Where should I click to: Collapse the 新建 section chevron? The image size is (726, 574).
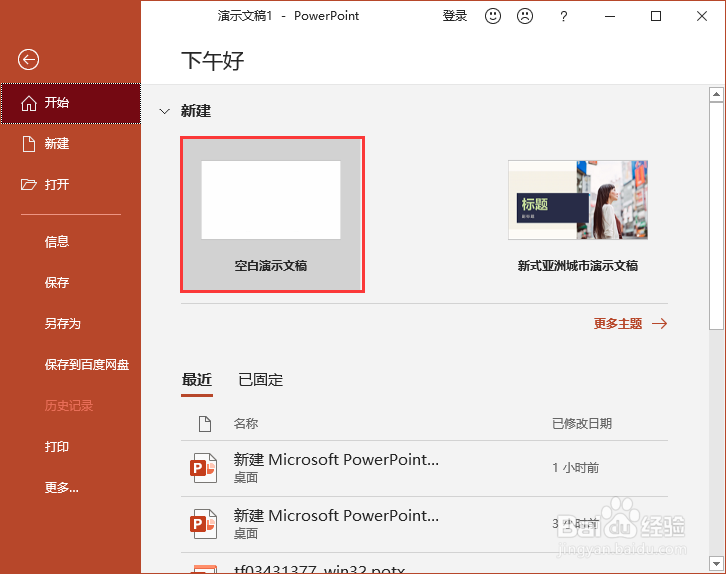click(x=164, y=112)
